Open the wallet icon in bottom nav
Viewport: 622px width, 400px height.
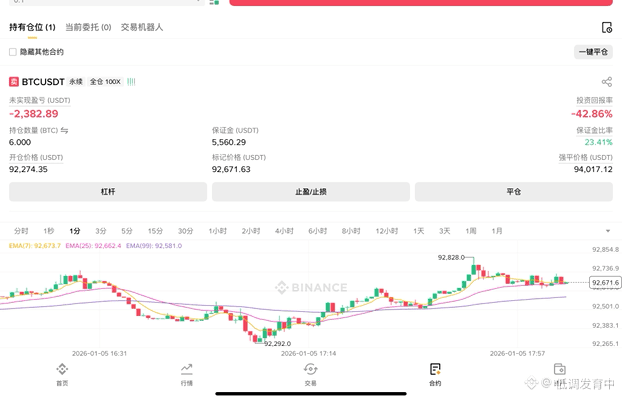point(560,369)
